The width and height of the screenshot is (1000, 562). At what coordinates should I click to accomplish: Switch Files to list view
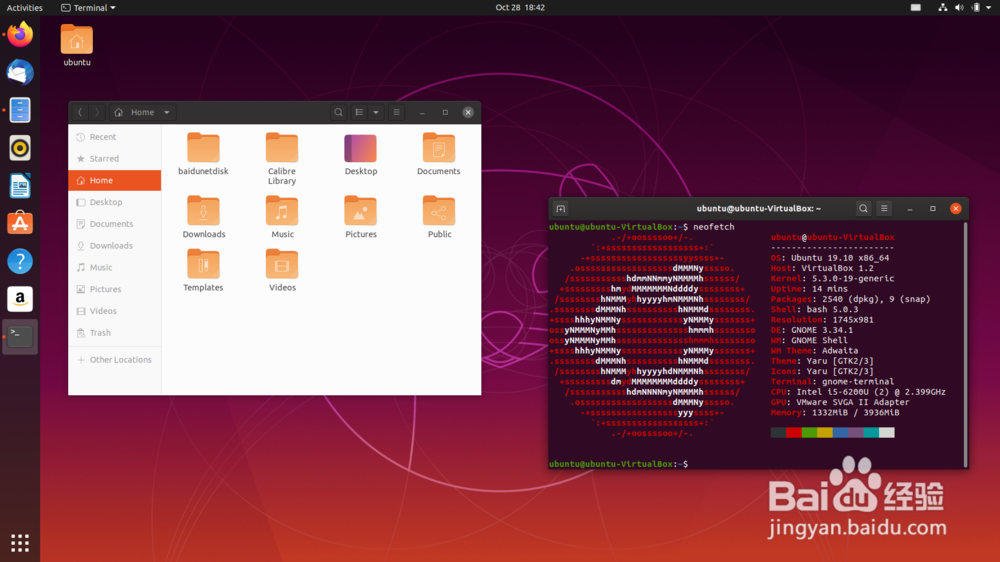[359, 112]
